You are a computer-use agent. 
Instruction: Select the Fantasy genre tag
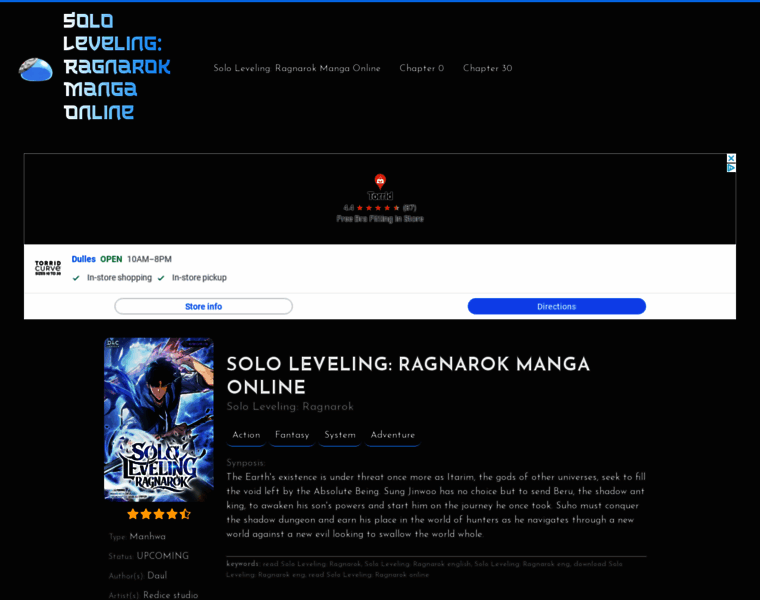tap(292, 435)
